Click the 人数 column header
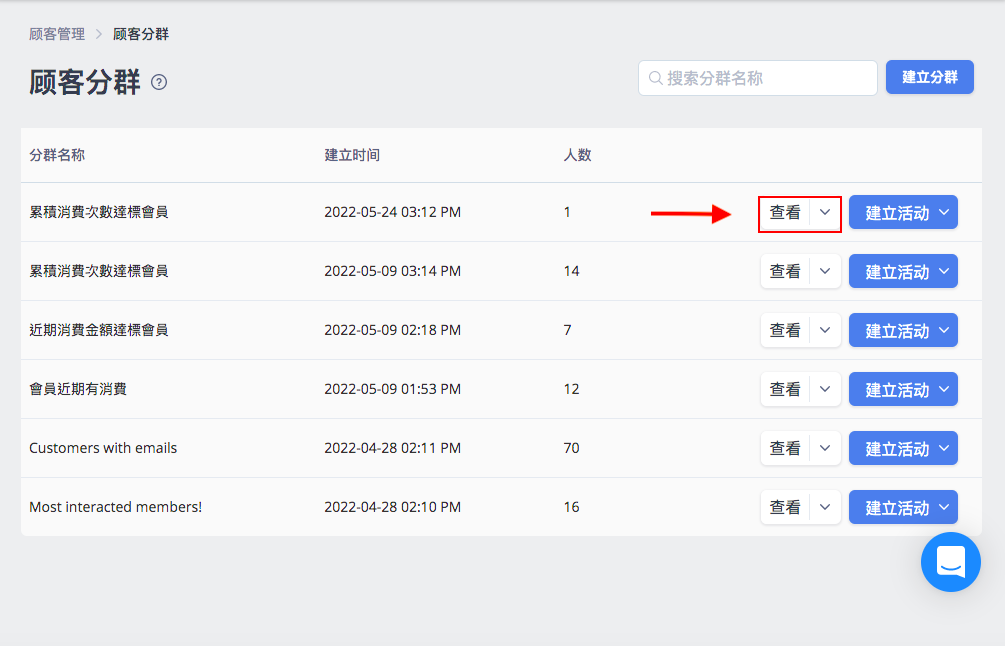1005x646 pixels. pyautogui.click(x=577, y=155)
